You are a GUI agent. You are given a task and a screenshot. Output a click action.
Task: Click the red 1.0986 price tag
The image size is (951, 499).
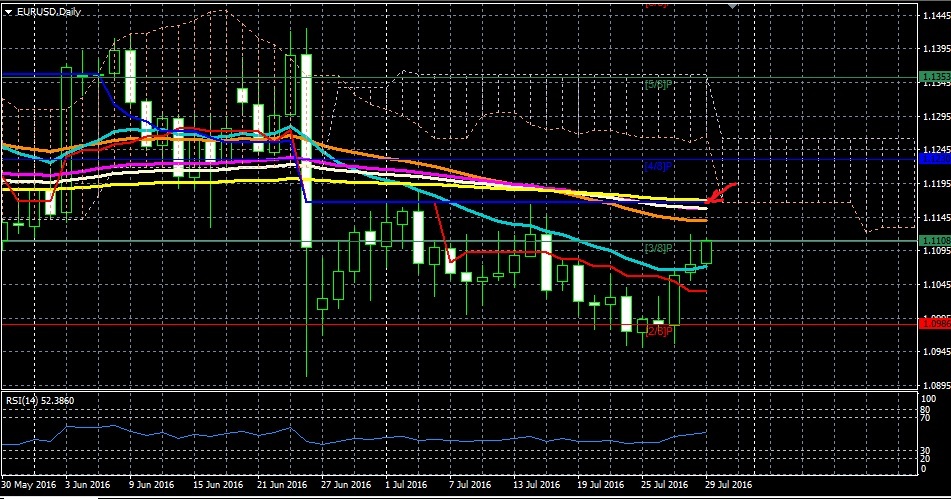(x=936, y=323)
